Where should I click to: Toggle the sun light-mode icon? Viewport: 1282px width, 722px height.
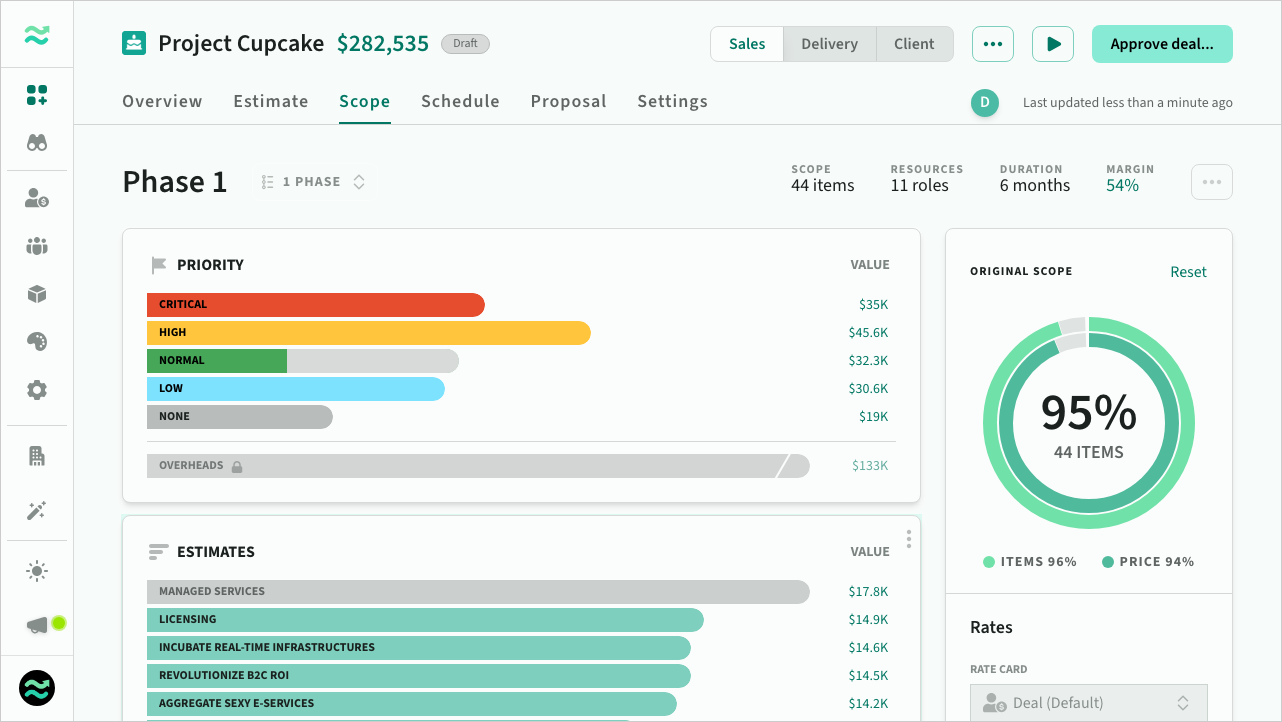pos(37,571)
